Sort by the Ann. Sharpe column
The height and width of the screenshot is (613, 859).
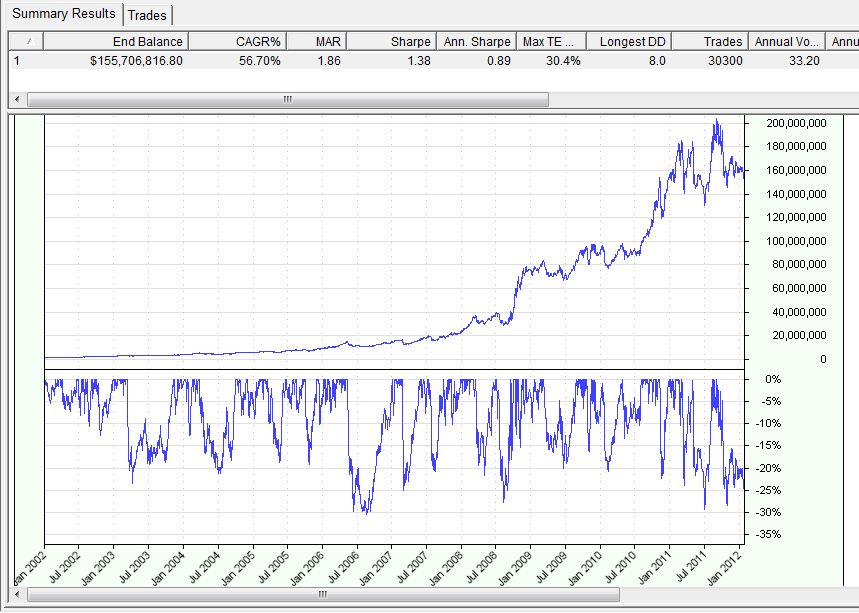(476, 41)
